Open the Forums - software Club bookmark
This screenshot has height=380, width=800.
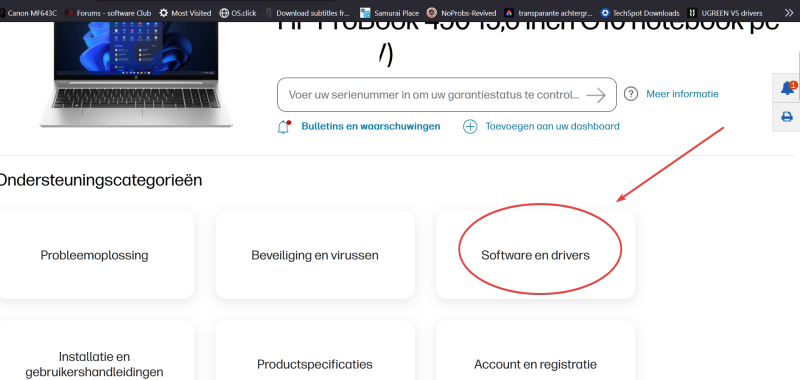click(x=108, y=13)
